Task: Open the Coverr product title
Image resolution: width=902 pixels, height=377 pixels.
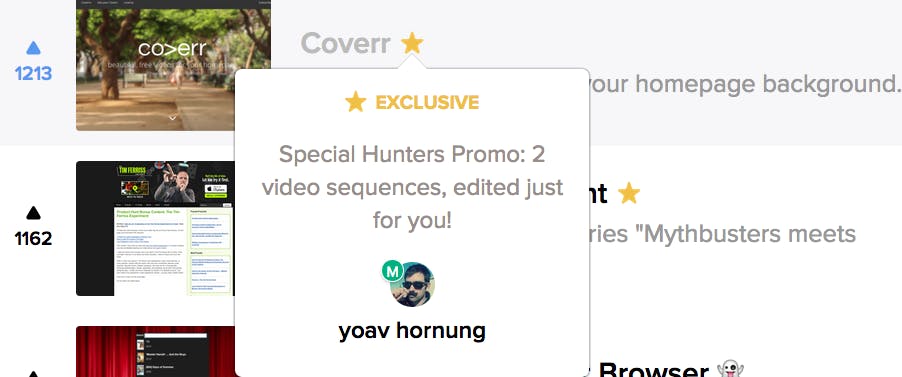Action: (345, 44)
